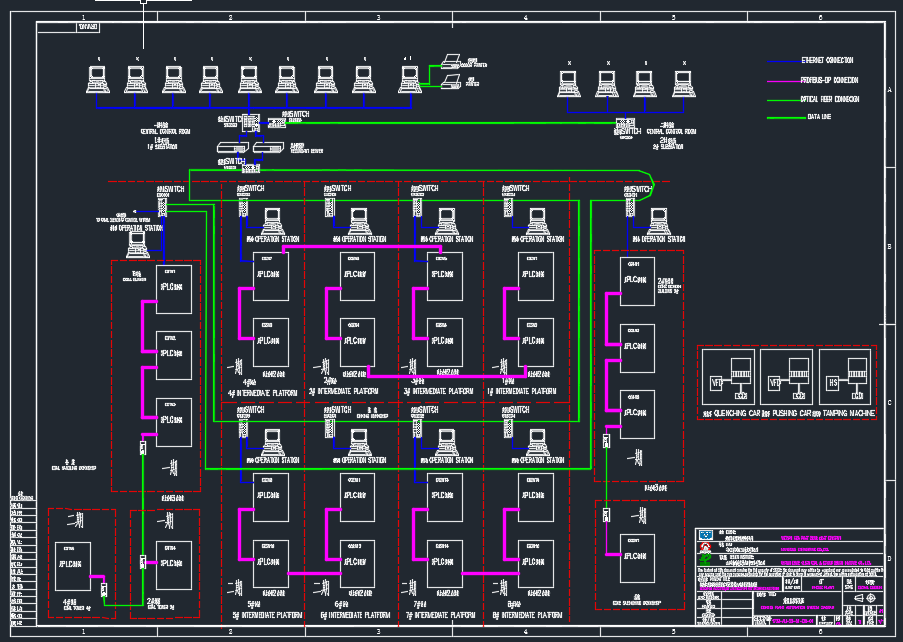Pick the Pushing Car diagram block
Viewport: 903px width, 642px height.
click(x=785, y=370)
